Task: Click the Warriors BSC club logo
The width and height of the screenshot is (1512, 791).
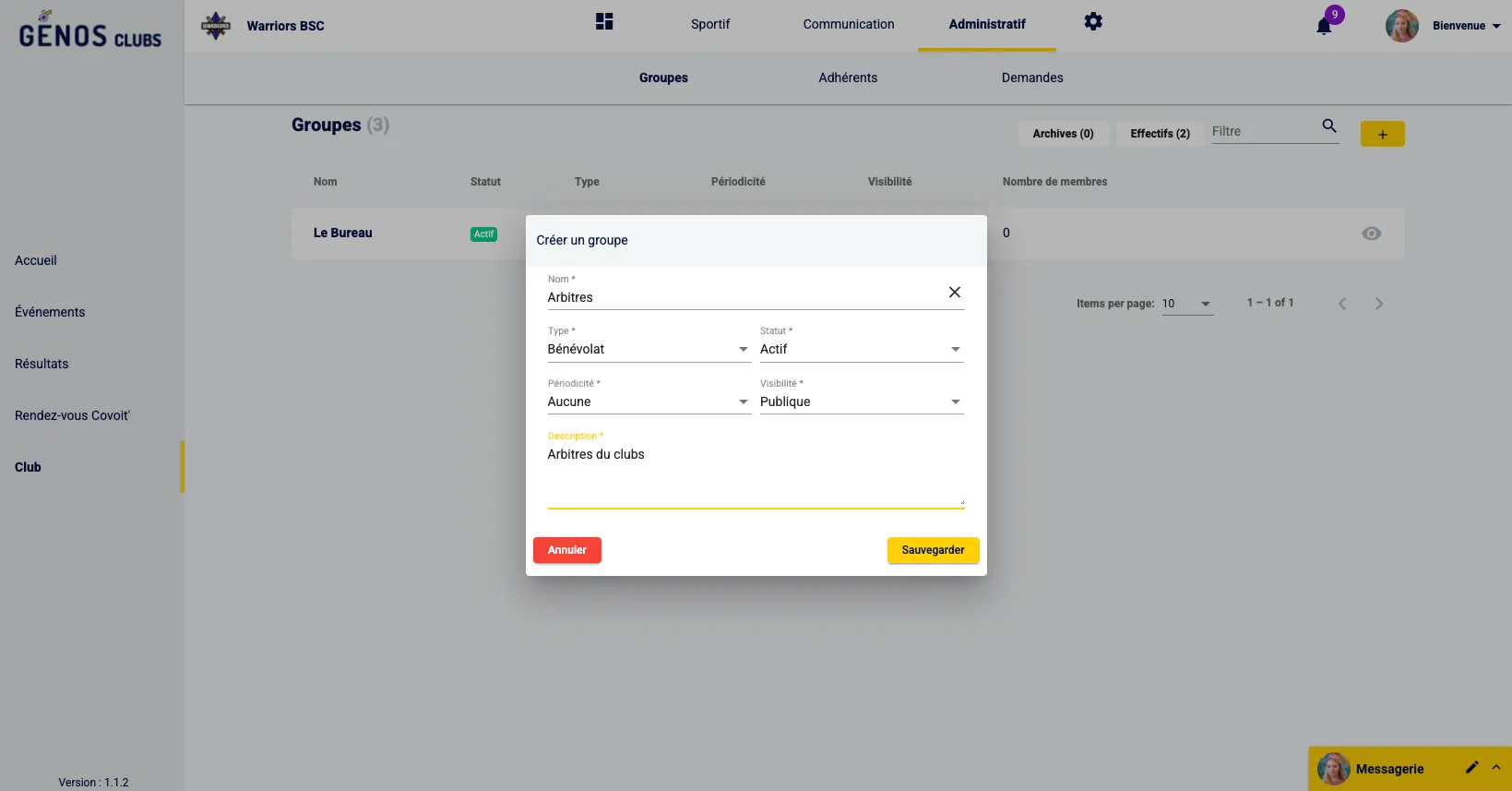Action: [216, 26]
